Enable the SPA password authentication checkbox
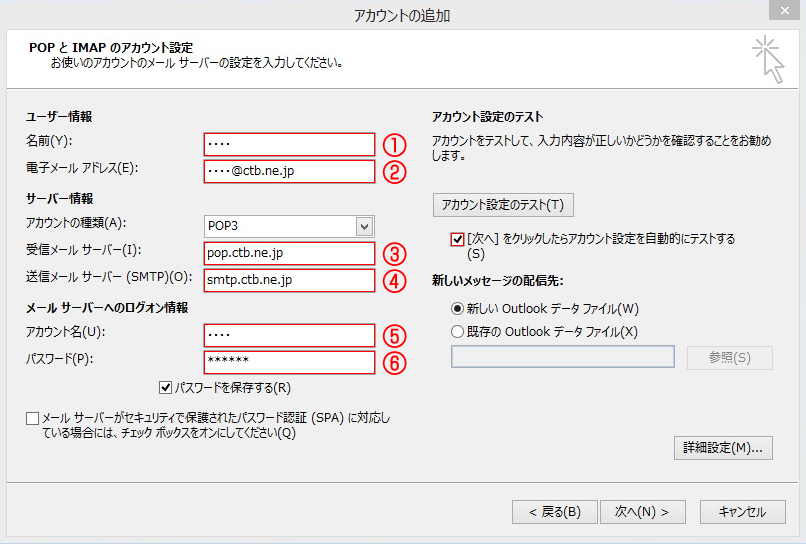The image size is (806, 544). point(32,419)
